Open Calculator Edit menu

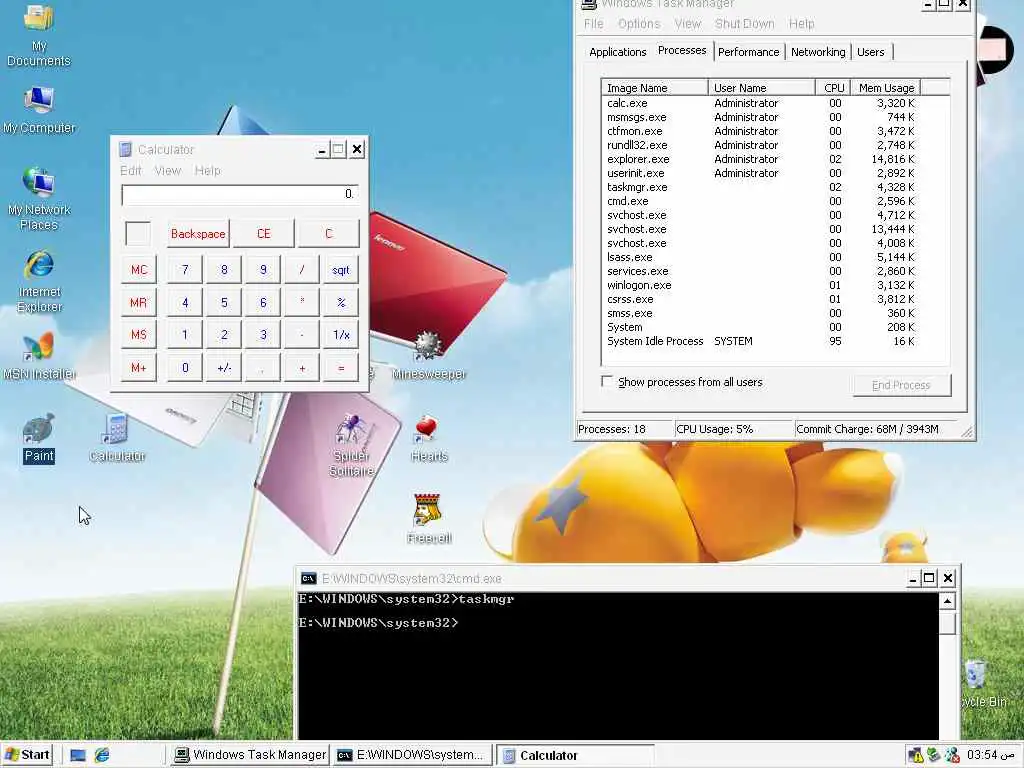(131, 170)
